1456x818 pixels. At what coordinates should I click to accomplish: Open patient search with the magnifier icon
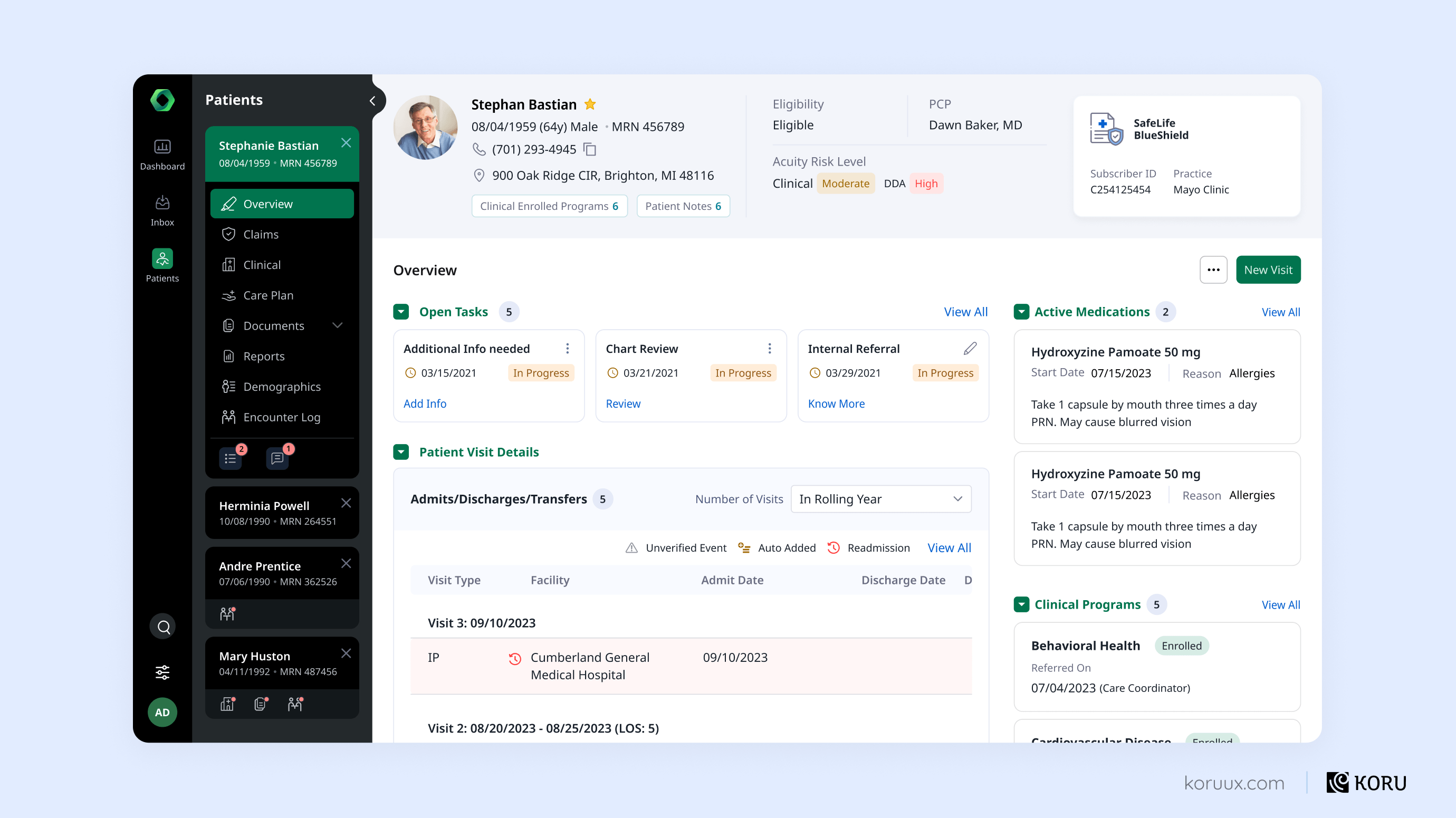[162, 626]
